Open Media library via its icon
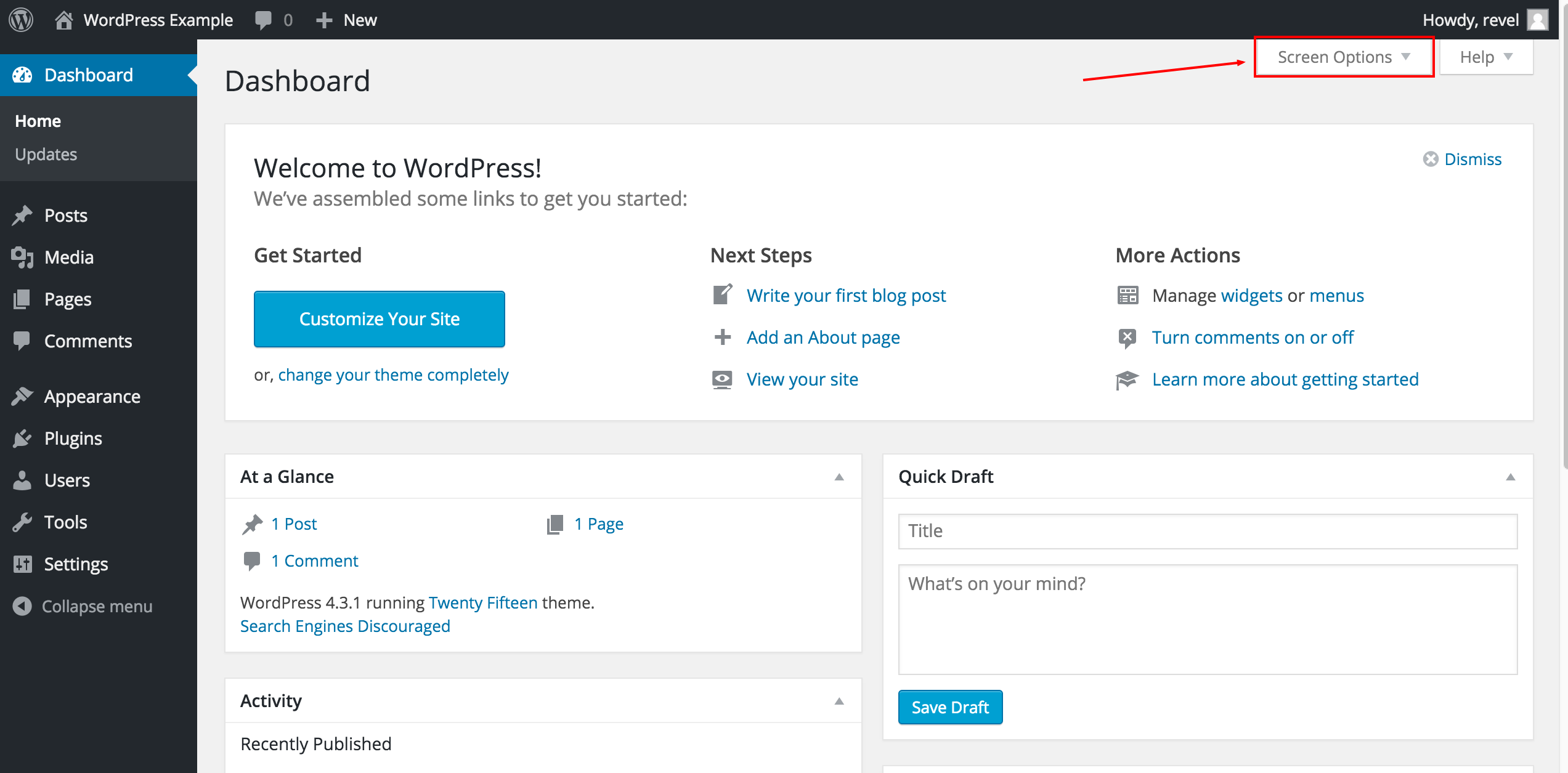 coord(22,257)
